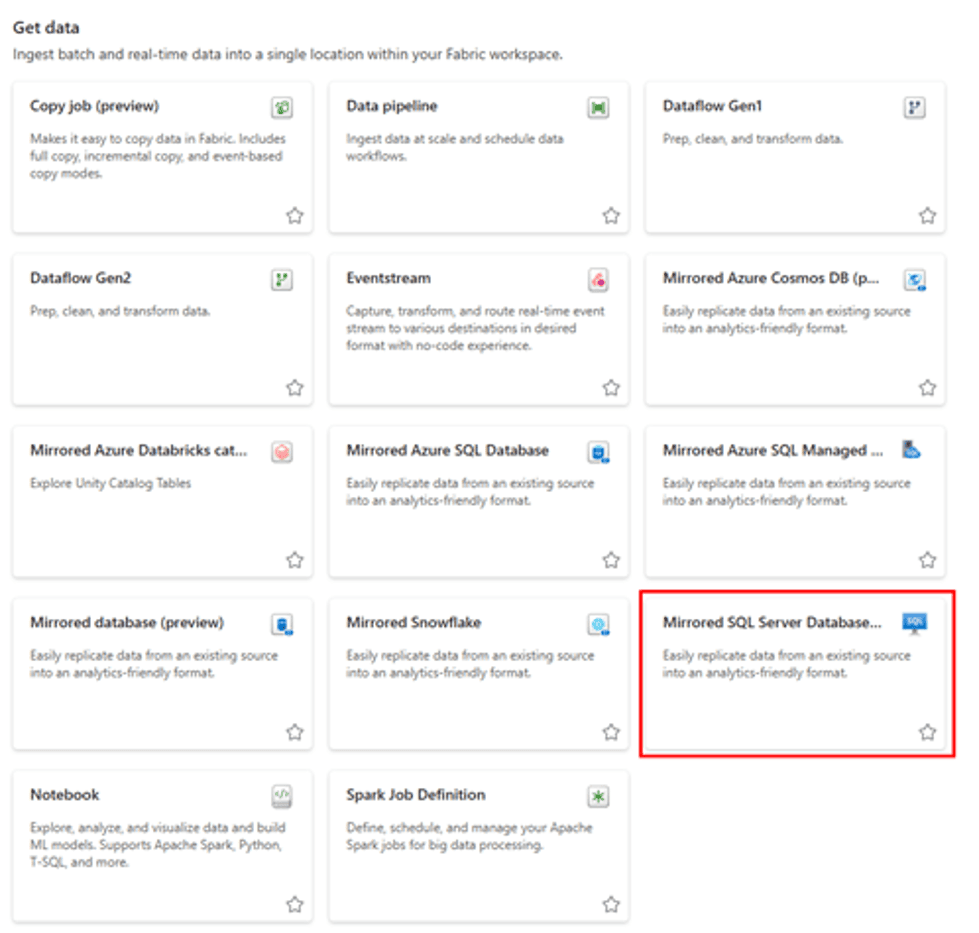The width and height of the screenshot is (979, 933).
Task: Click the Mirrored Azure Cosmos DB icon
Action: (x=915, y=279)
